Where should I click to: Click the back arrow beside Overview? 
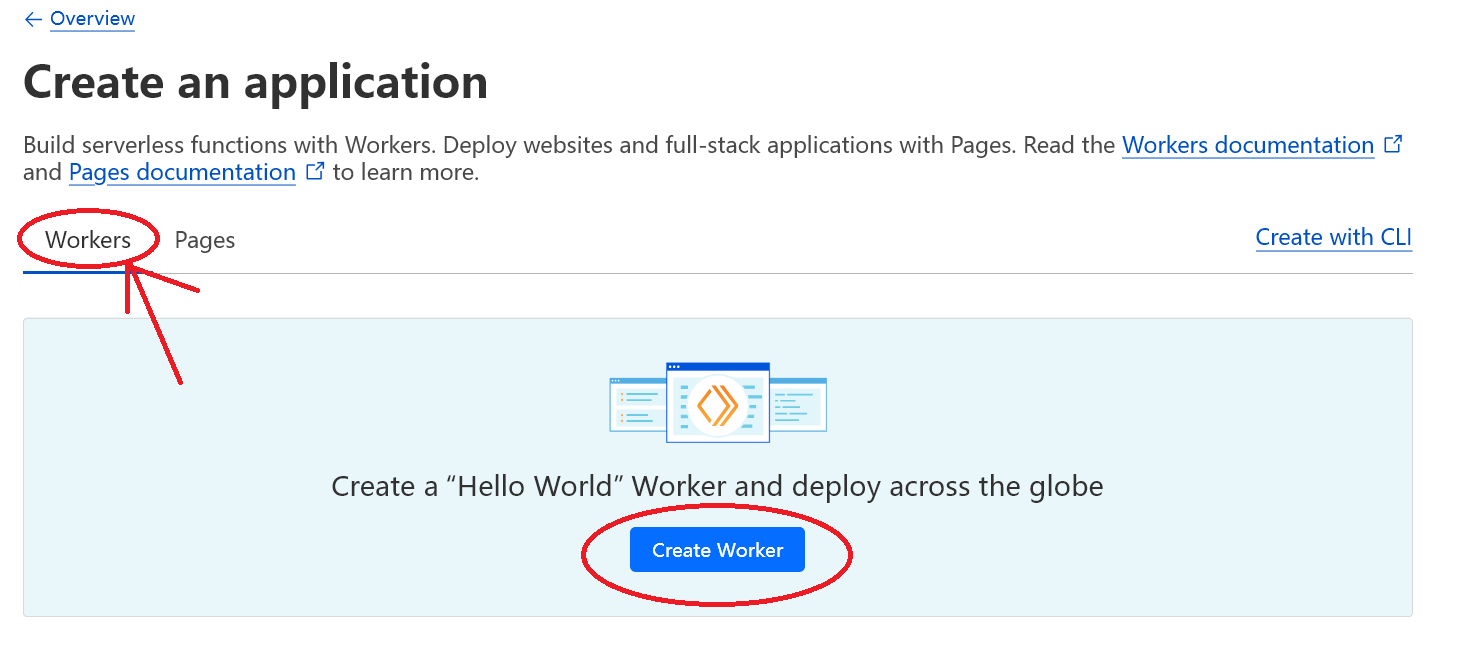click(33, 19)
